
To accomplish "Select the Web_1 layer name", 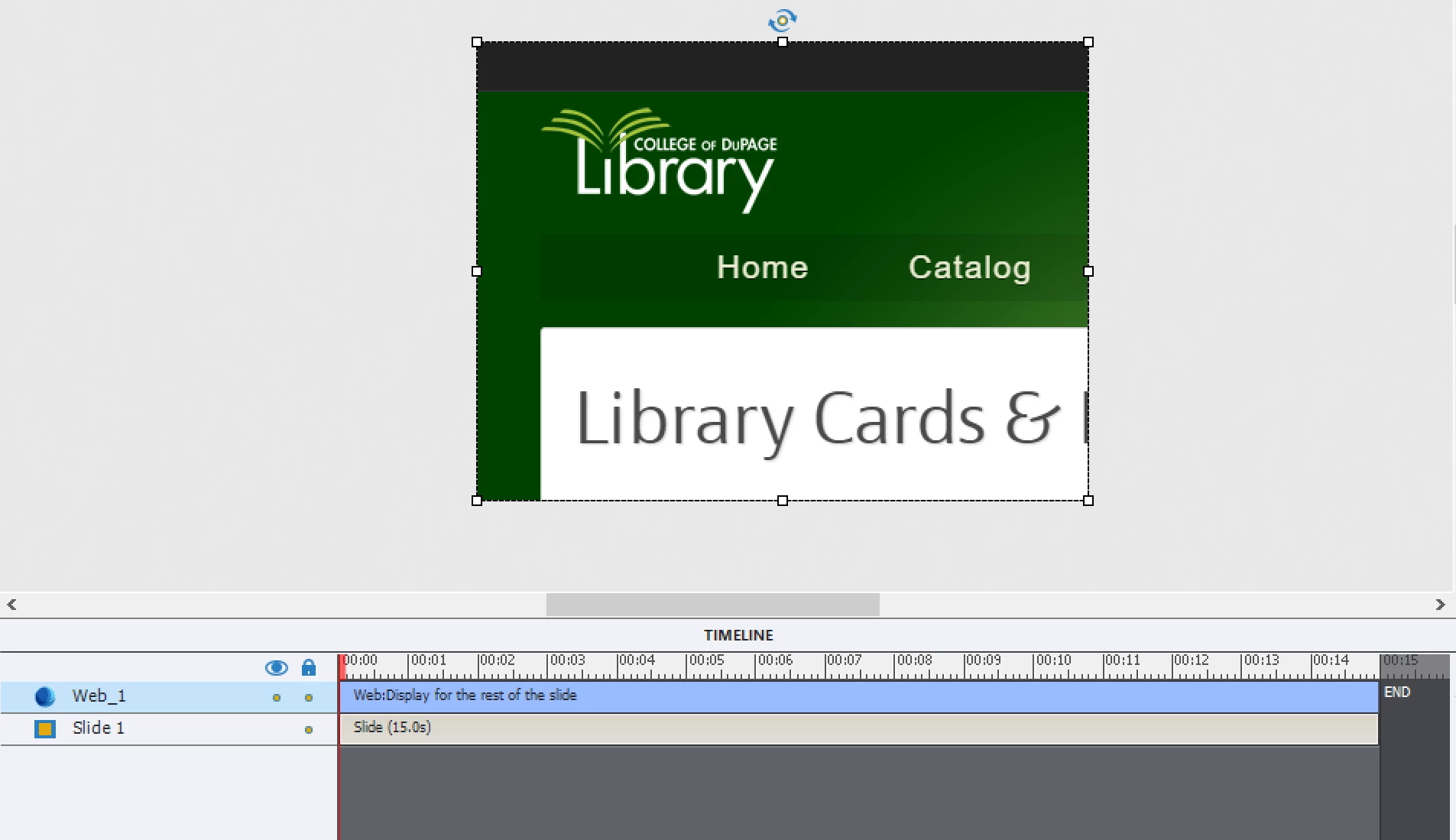I will pos(99,696).
